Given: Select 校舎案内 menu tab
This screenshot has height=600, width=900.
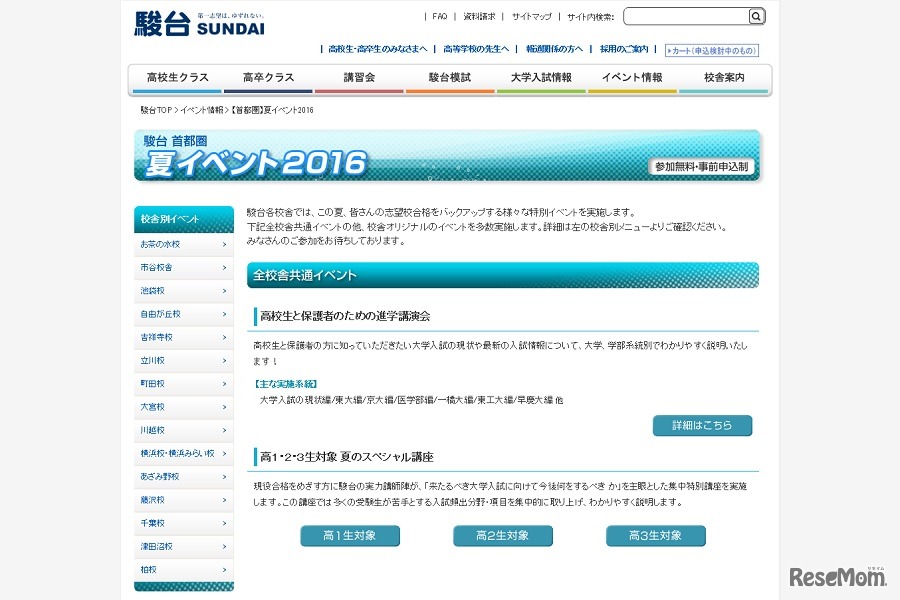Looking at the screenshot, I should coord(724,79).
